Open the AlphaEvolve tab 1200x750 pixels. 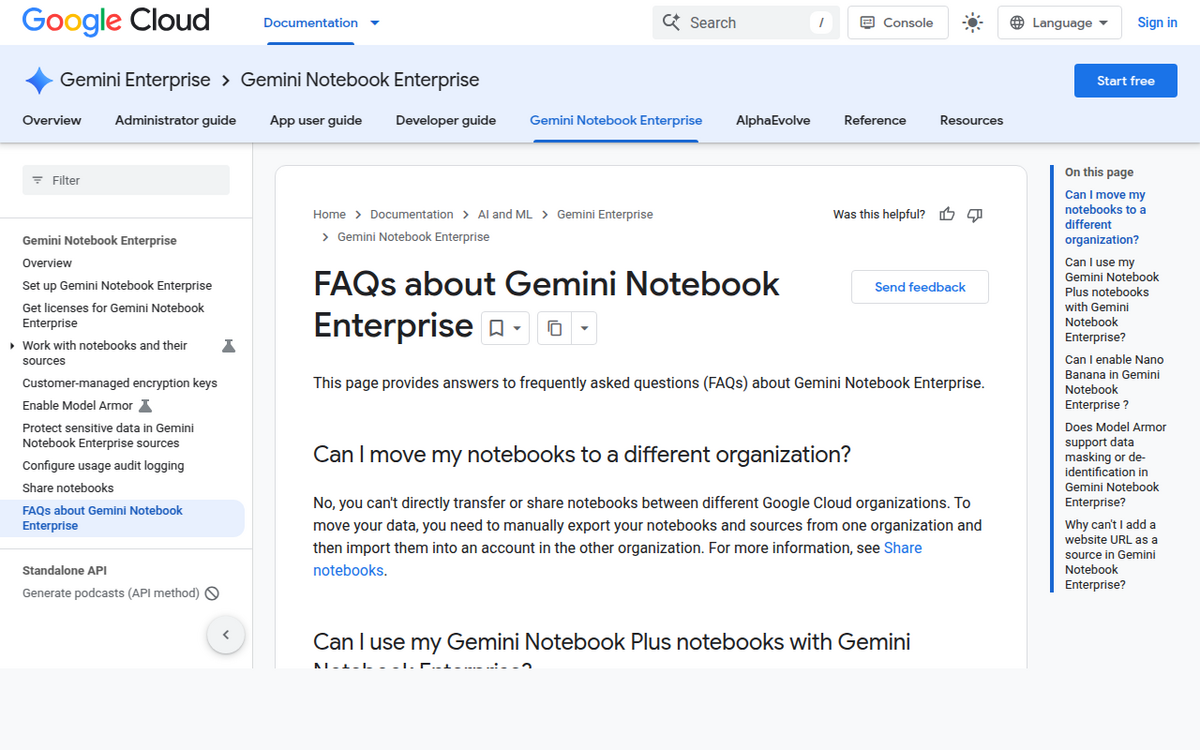[x=773, y=120]
